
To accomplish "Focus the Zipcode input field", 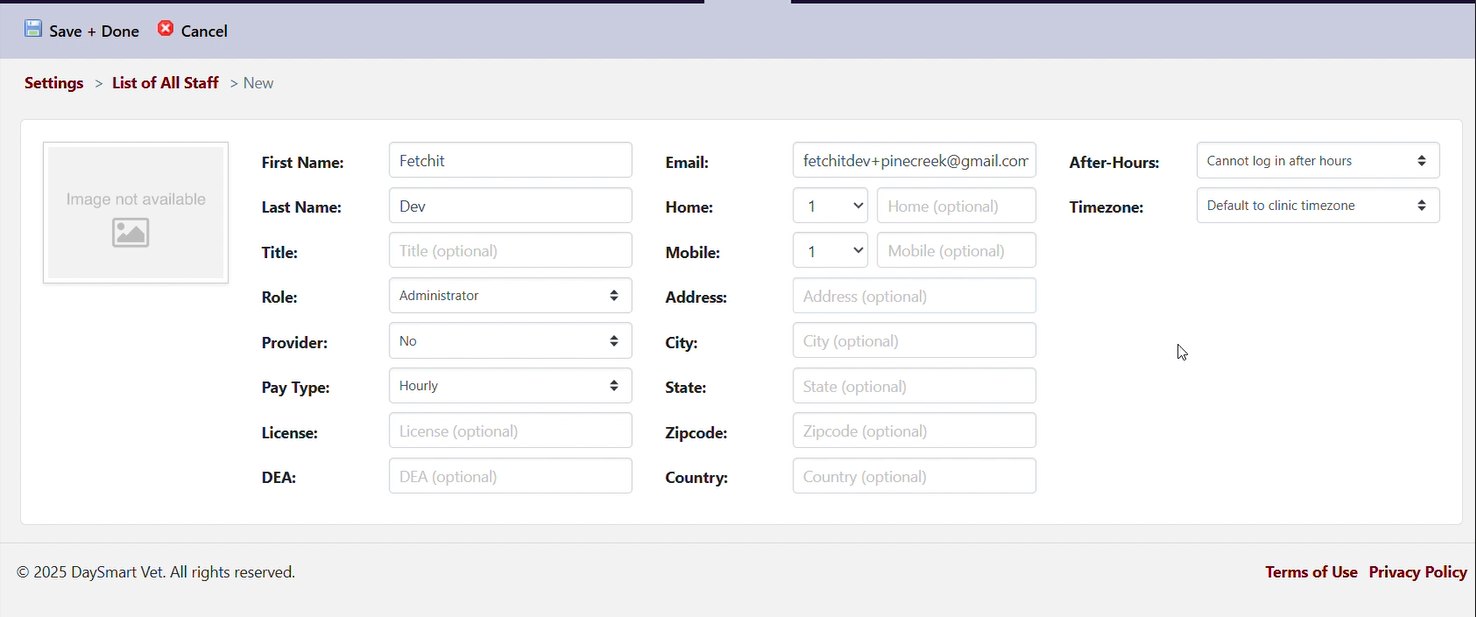I will tap(914, 431).
